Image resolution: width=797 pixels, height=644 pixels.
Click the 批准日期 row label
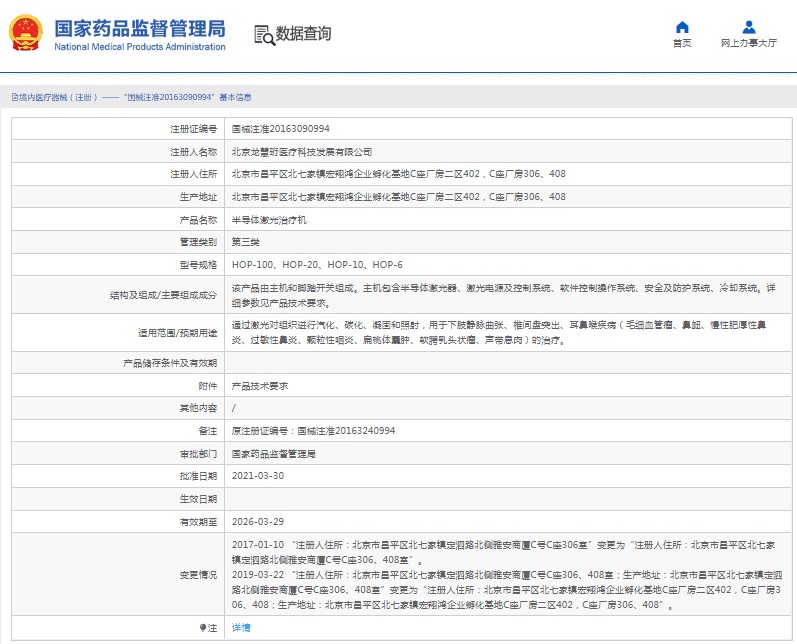[x=198, y=476]
